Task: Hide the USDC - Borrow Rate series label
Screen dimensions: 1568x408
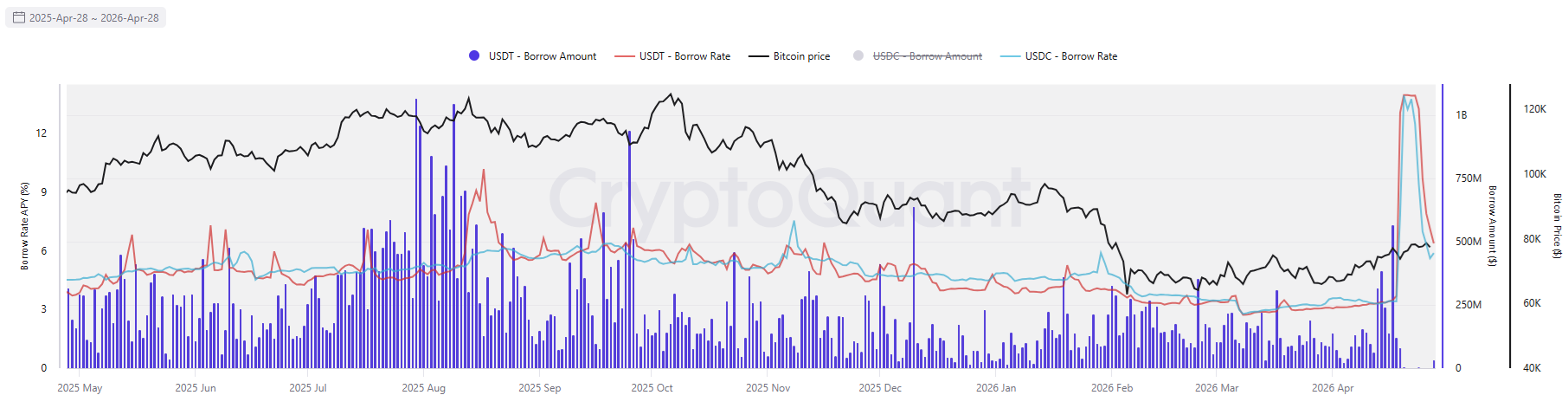Action: coord(1071,56)
